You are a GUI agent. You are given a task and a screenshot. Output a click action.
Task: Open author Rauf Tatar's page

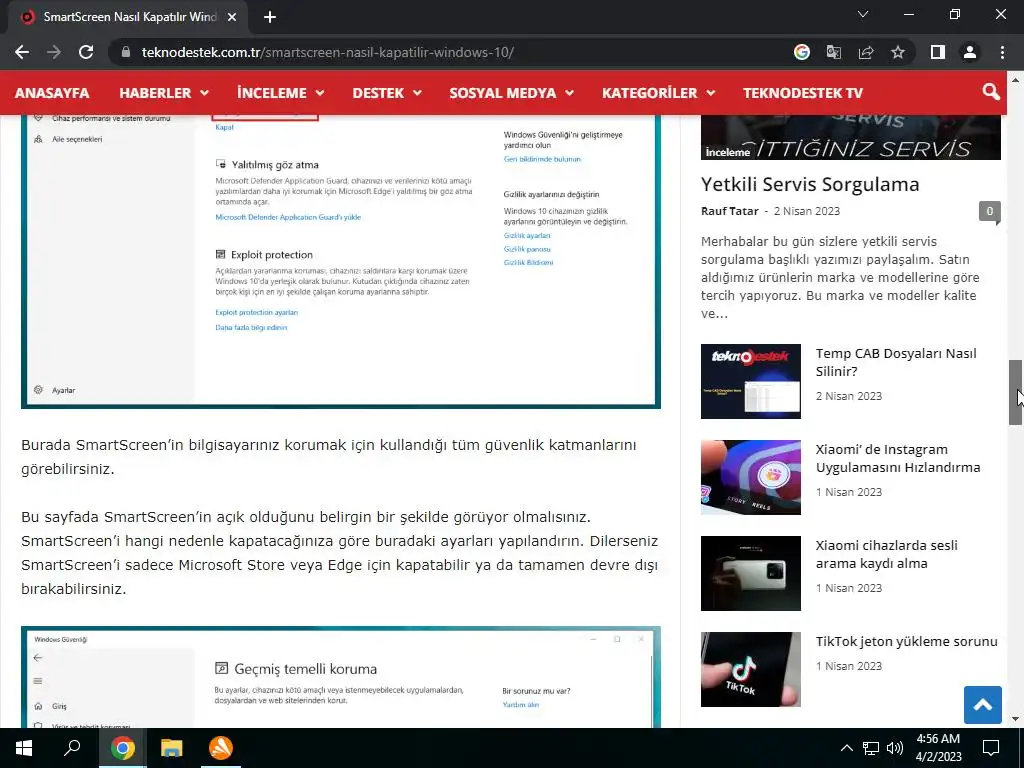tap(729, 211)
